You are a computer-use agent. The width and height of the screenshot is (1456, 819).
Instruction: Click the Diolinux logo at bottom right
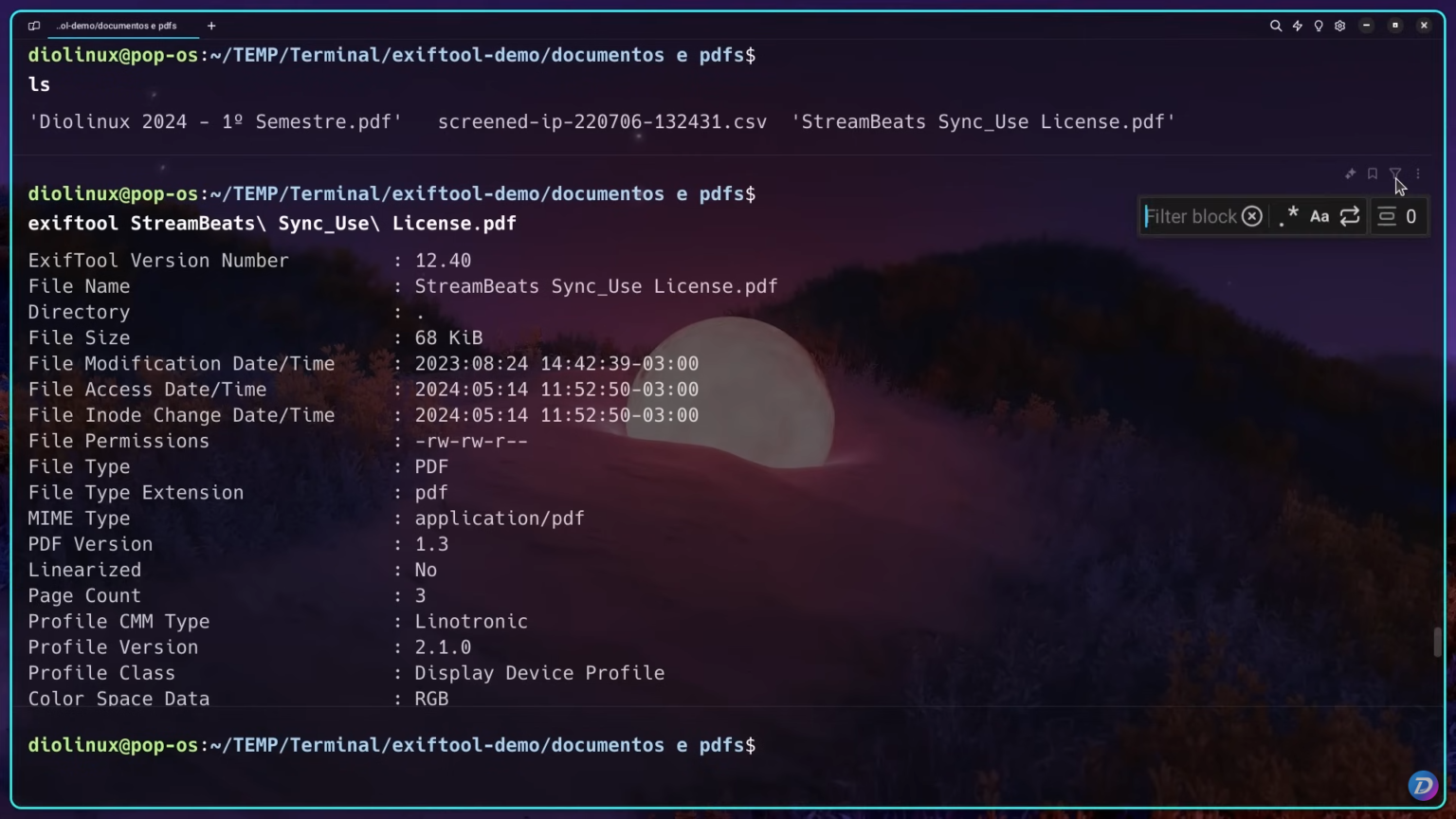coord(1422,786)
